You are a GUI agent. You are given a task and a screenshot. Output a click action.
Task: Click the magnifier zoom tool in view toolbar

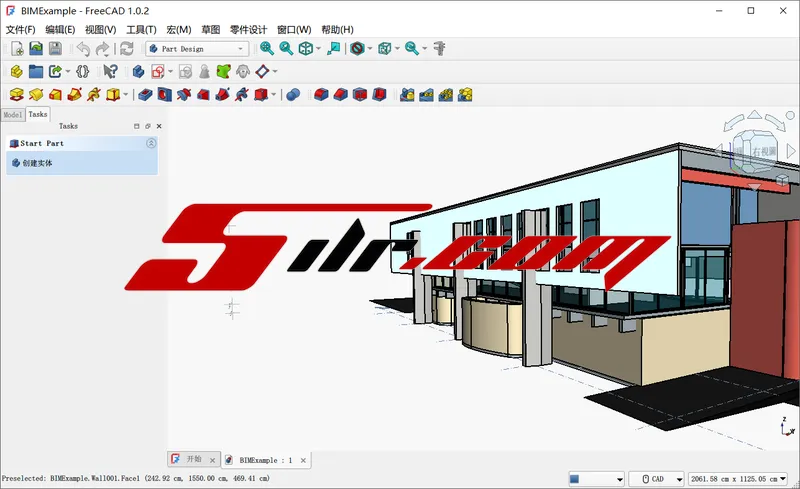tap(412, 48)
